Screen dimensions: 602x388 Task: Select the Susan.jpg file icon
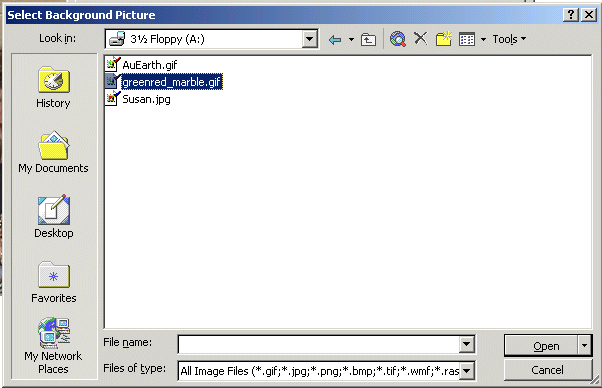112,99
